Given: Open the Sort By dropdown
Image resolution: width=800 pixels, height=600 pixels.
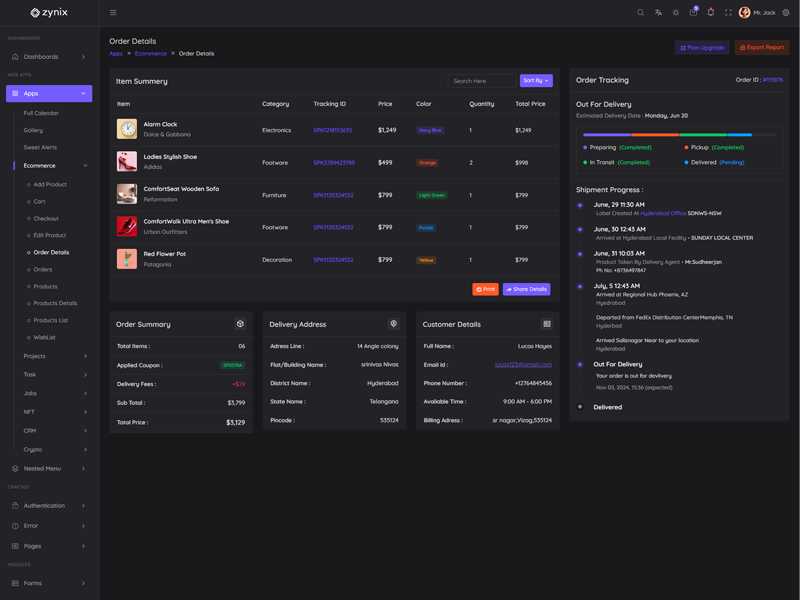Looking at the screenshot, I should coord(535,81).
